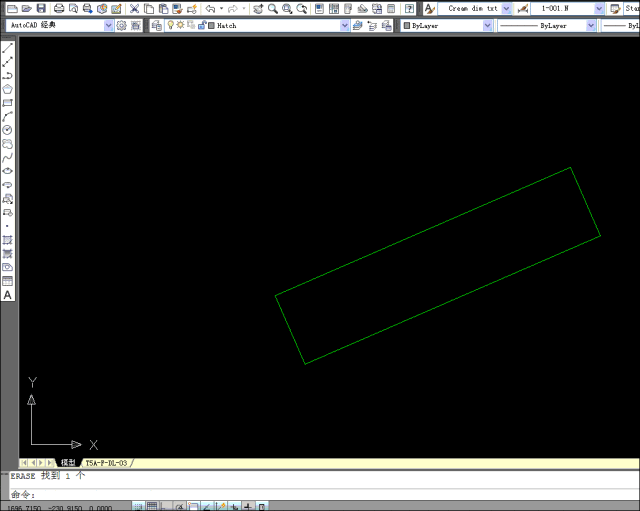Expand the Cream dim txt text style dropdown
Viewport: 640px width, 511px height.
[506, 8]
